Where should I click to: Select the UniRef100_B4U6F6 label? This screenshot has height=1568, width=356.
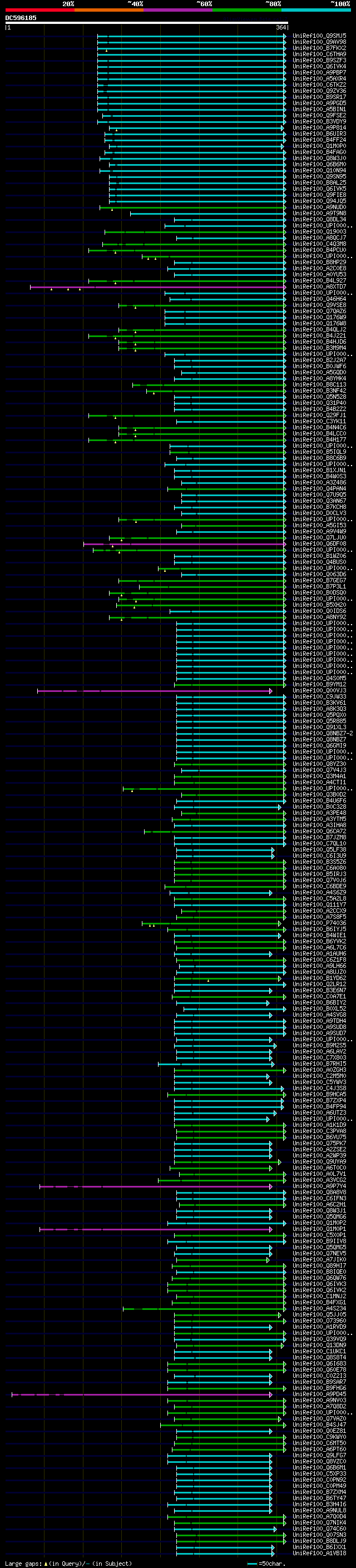[x=319, y=800]
